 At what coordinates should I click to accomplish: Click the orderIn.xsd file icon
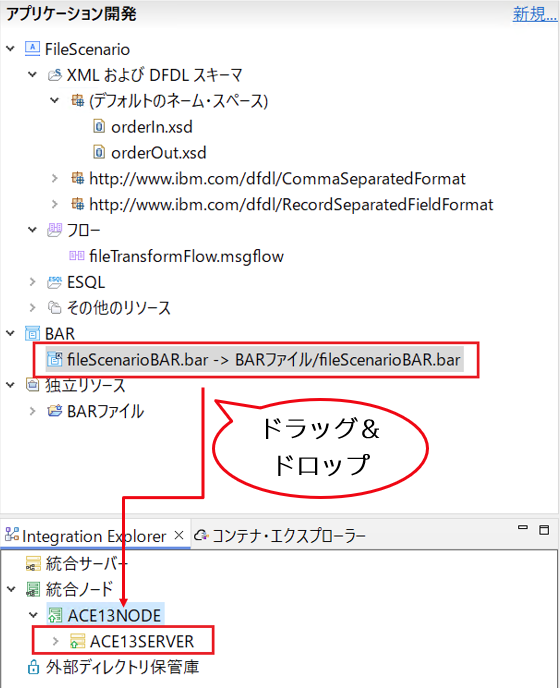tap(99, 127)
